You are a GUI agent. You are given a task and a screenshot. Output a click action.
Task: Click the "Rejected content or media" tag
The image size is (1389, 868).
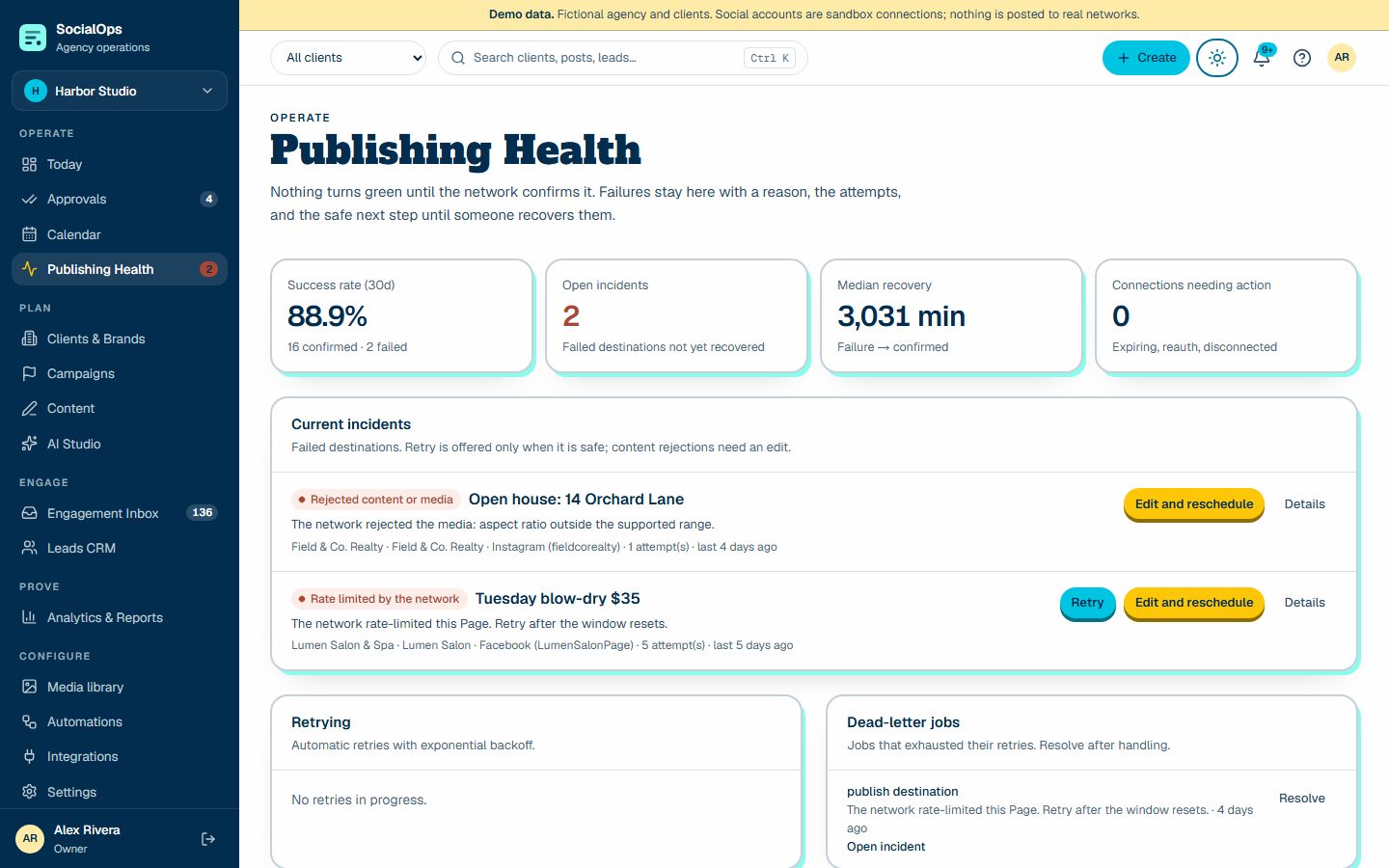coord(376,500)
